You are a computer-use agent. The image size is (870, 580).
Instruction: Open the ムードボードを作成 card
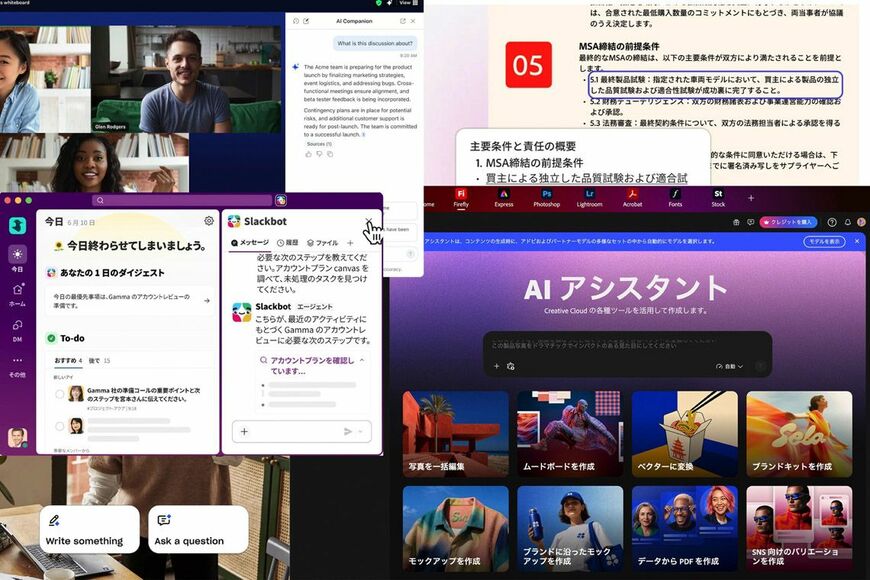[x=570, y=433]
